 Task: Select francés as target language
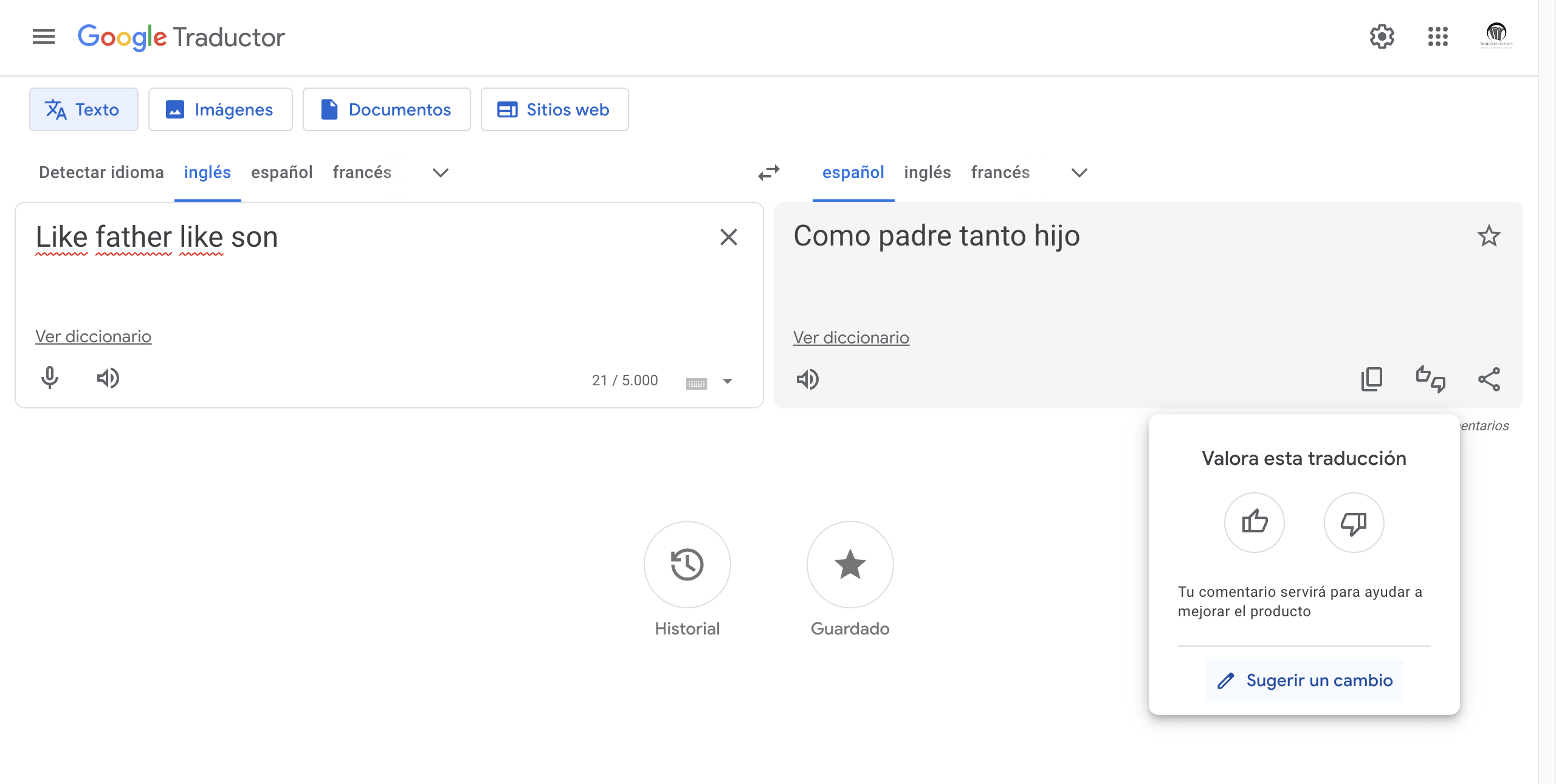click(x=1000, y=173)
